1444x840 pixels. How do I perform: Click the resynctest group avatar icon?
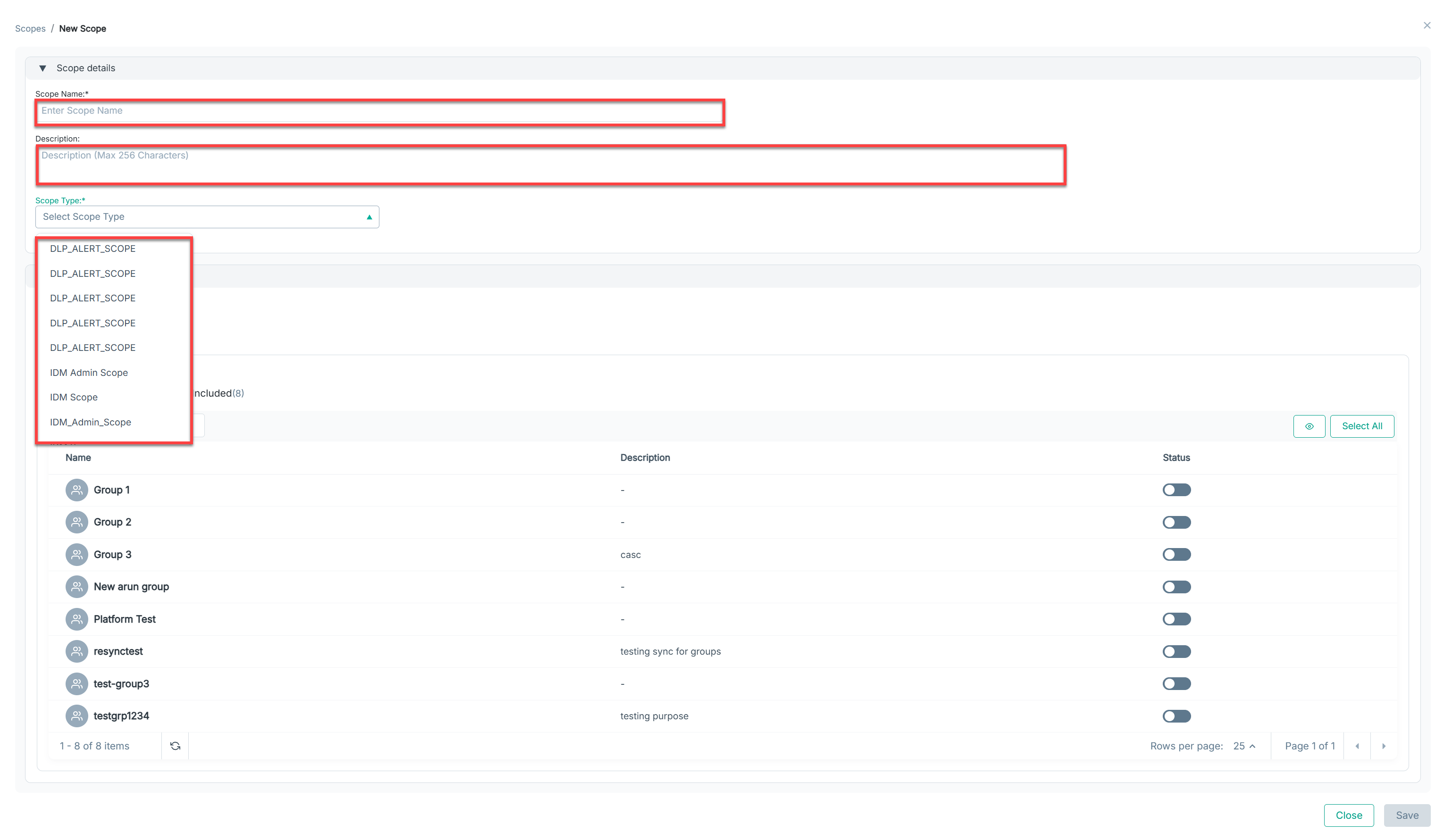pyautogui.click(x=76, y=651)
